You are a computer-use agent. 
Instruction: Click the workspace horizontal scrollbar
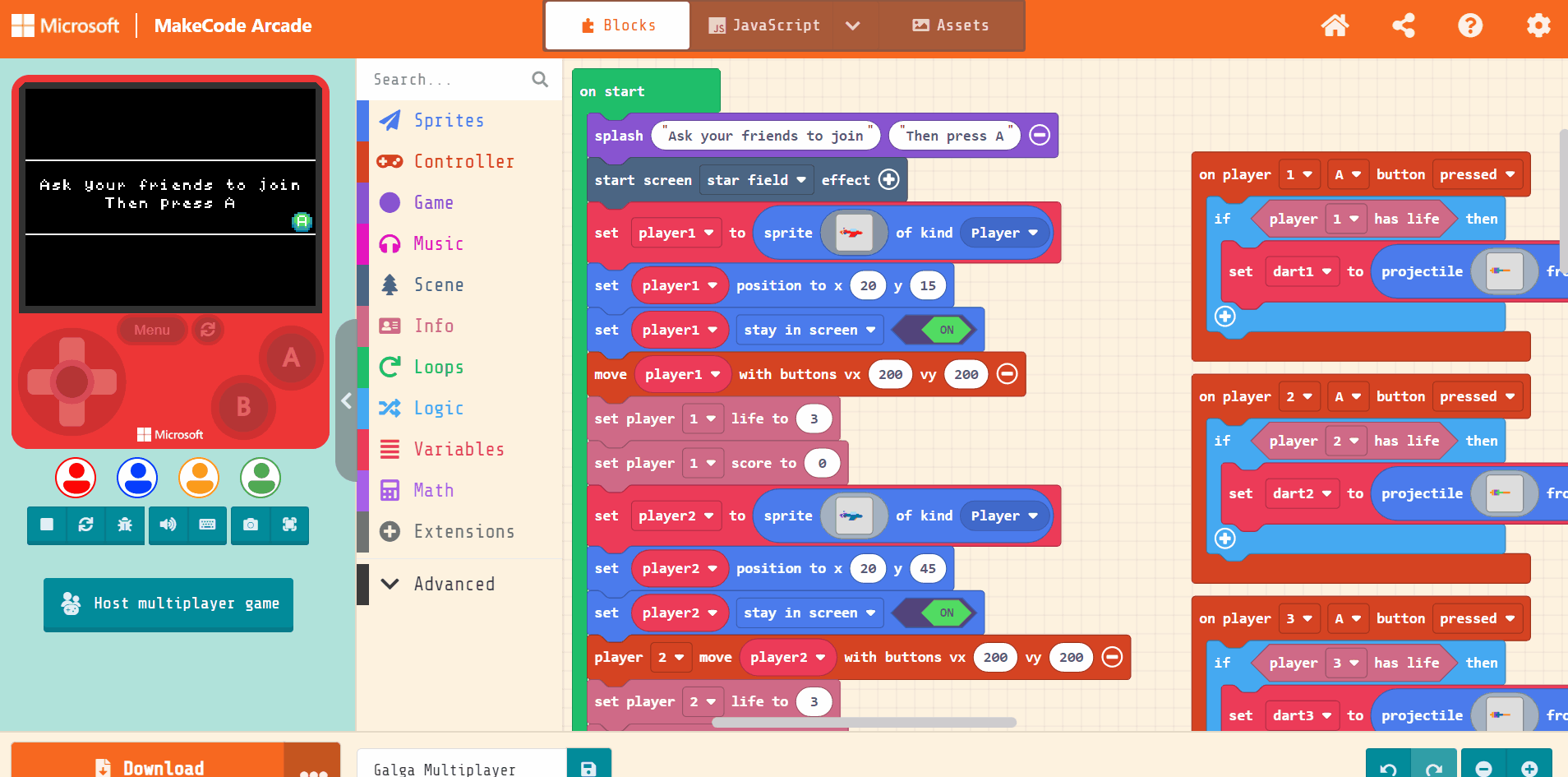(x=864, y=722)
